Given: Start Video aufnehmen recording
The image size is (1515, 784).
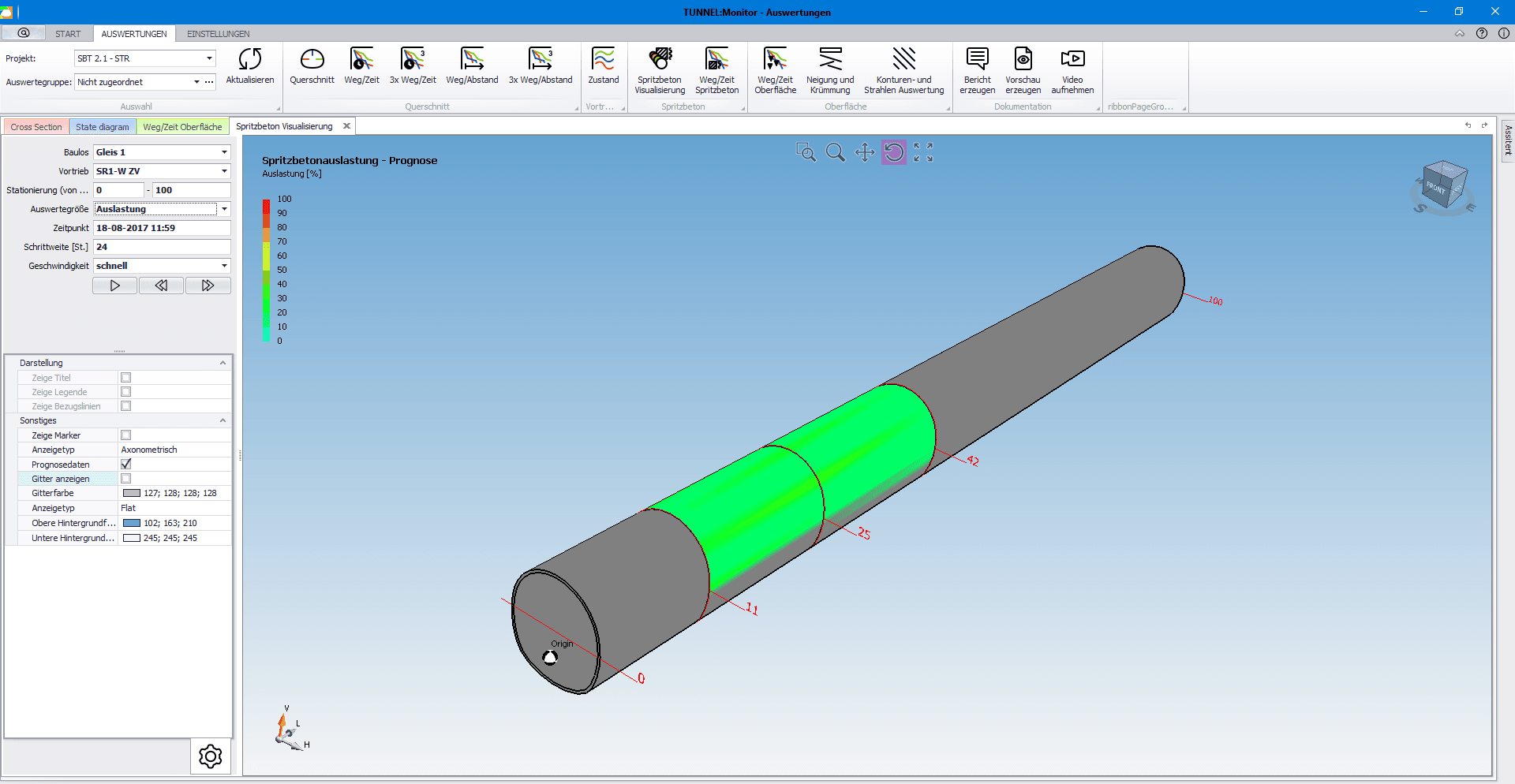Looking at the screenshot, I should 1072,60.
